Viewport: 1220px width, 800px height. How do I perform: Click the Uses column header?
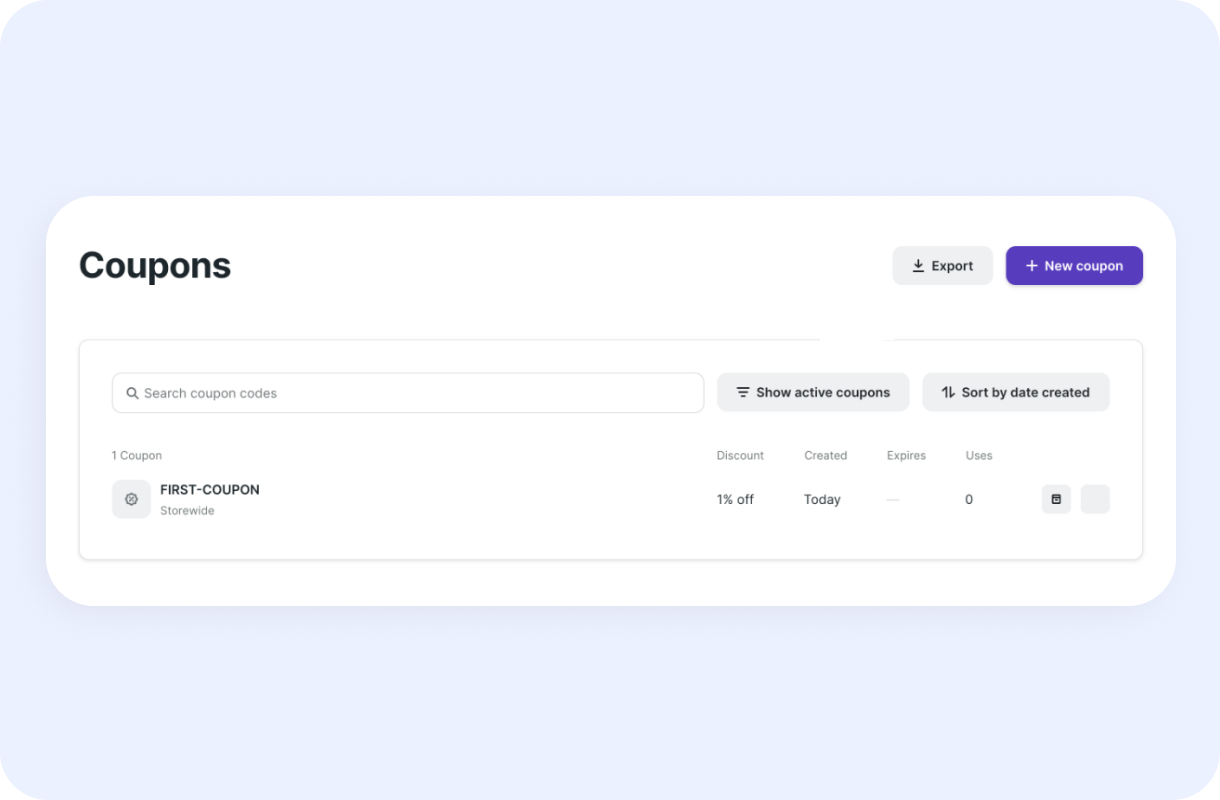(x=979, y=456)
